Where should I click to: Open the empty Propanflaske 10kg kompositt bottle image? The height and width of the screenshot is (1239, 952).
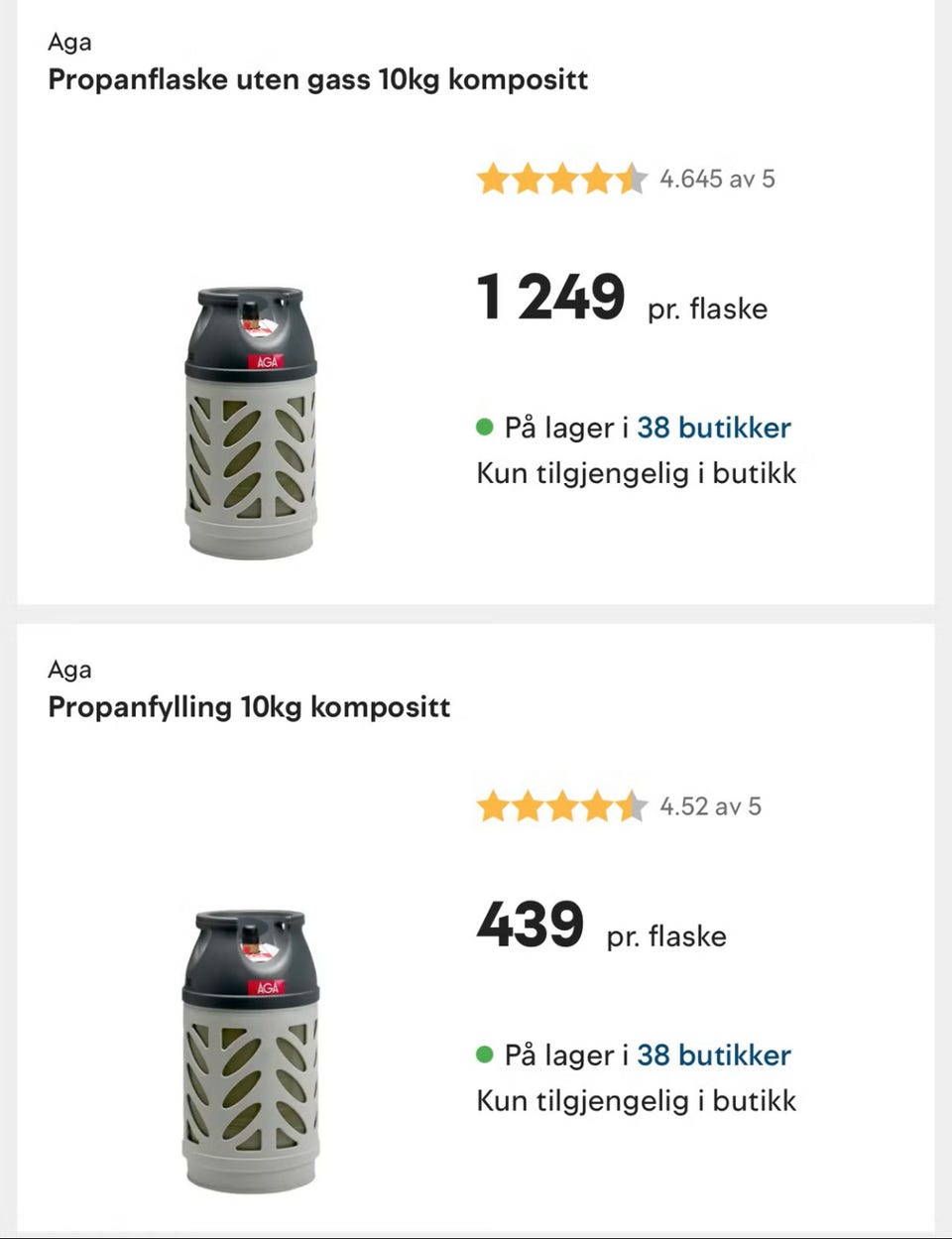tap(252, 424)
